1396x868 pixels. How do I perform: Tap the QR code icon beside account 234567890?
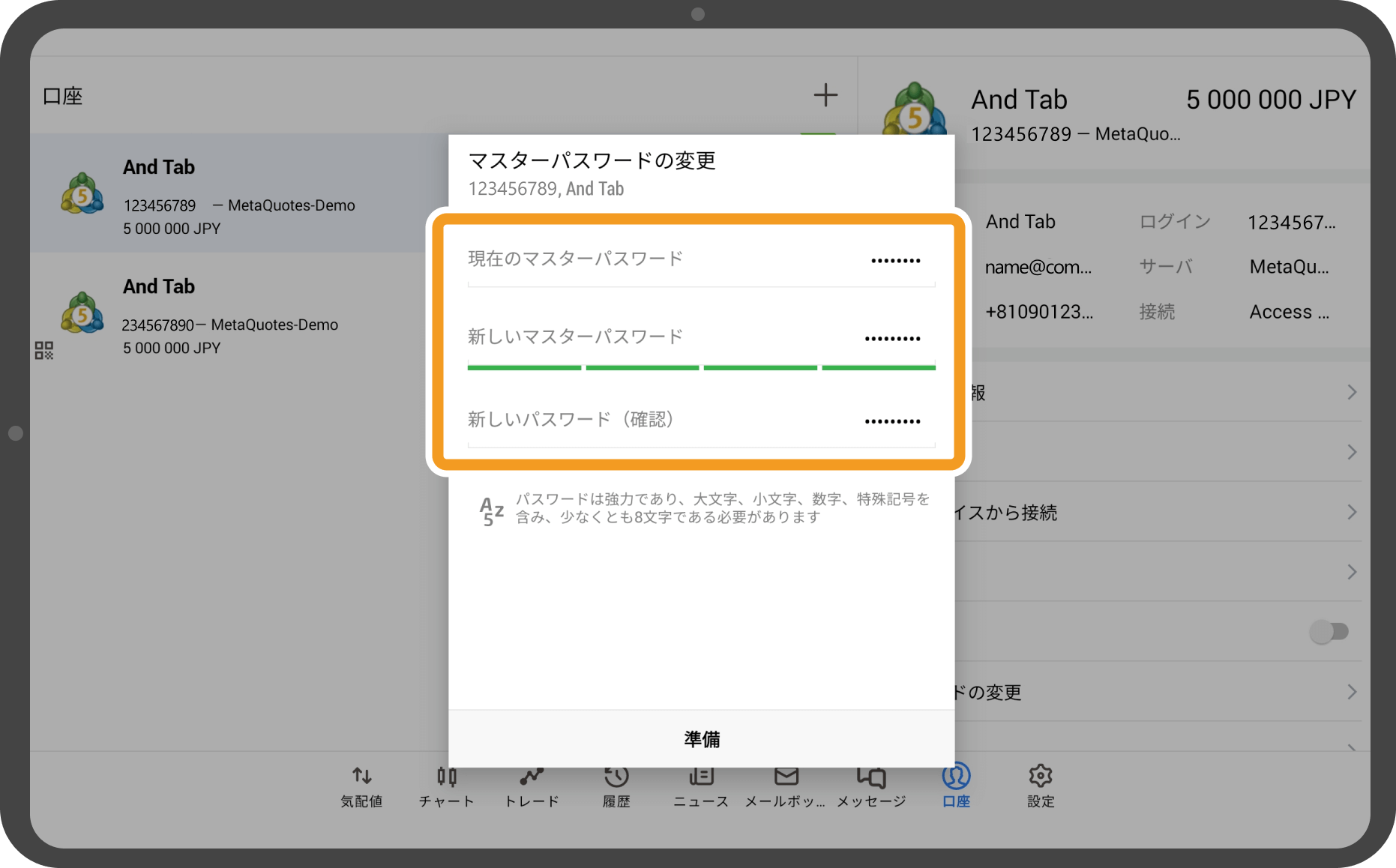[x=44, y=349]
